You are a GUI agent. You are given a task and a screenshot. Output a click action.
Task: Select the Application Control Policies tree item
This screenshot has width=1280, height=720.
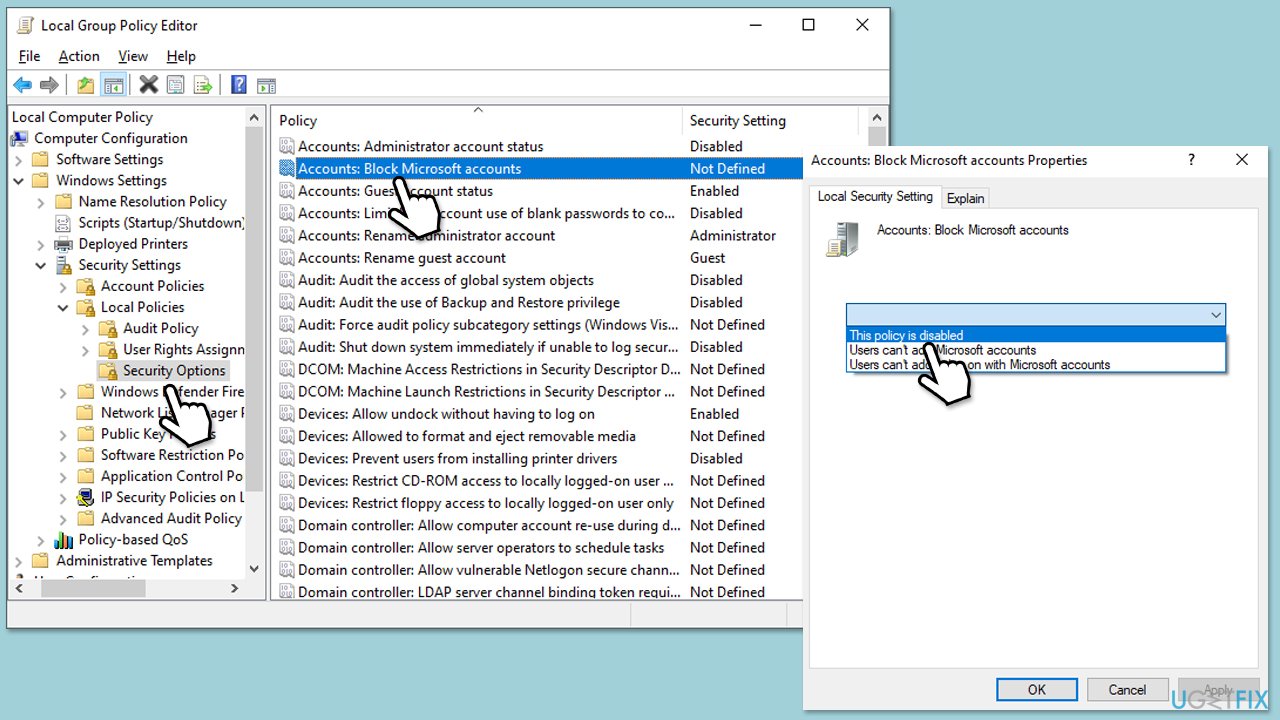[x=172, y=476]
